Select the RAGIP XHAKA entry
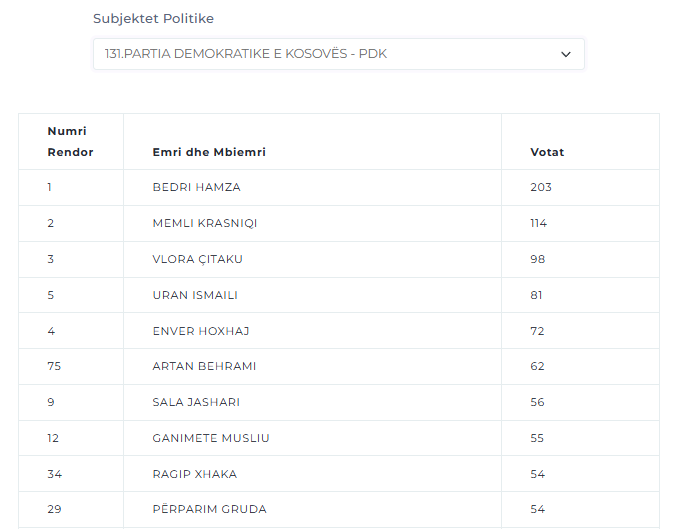The height and width of the screenshot is (529, 679). click(x=195, y=474)
